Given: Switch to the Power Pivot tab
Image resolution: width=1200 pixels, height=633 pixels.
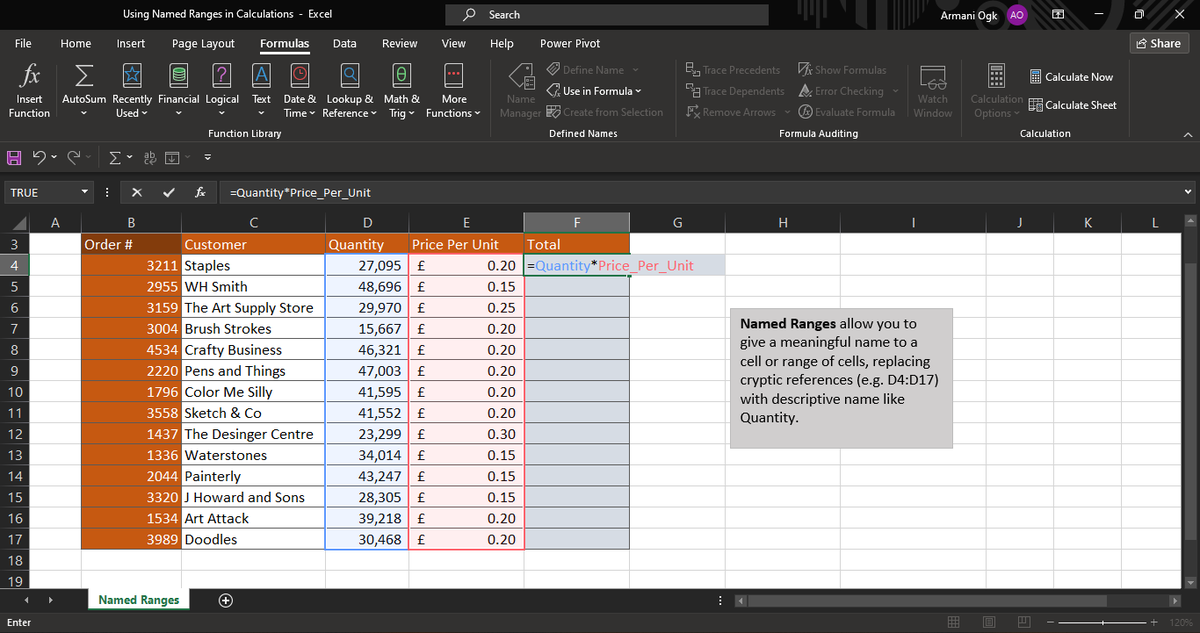Looking at the screenshot, I should point(570,43).
